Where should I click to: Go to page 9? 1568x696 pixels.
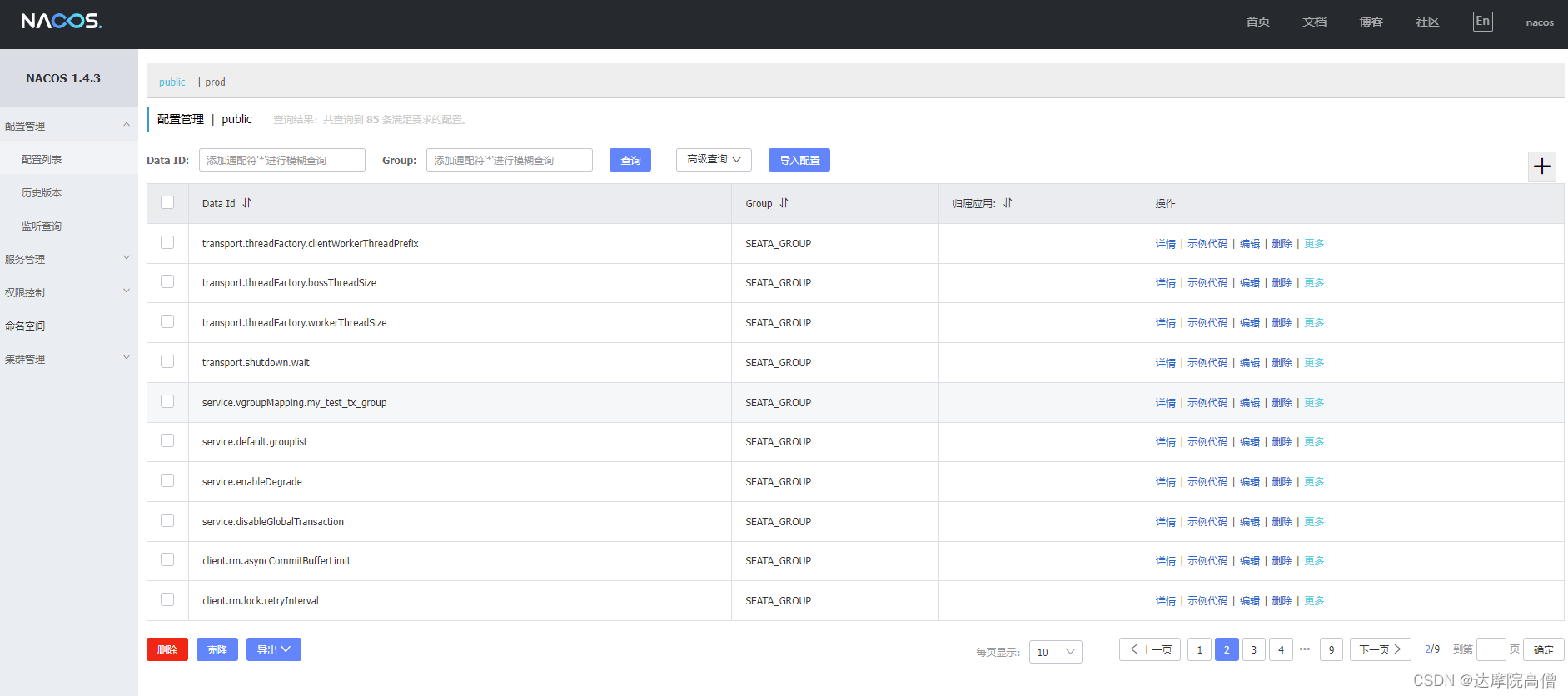coord(1331,649)
